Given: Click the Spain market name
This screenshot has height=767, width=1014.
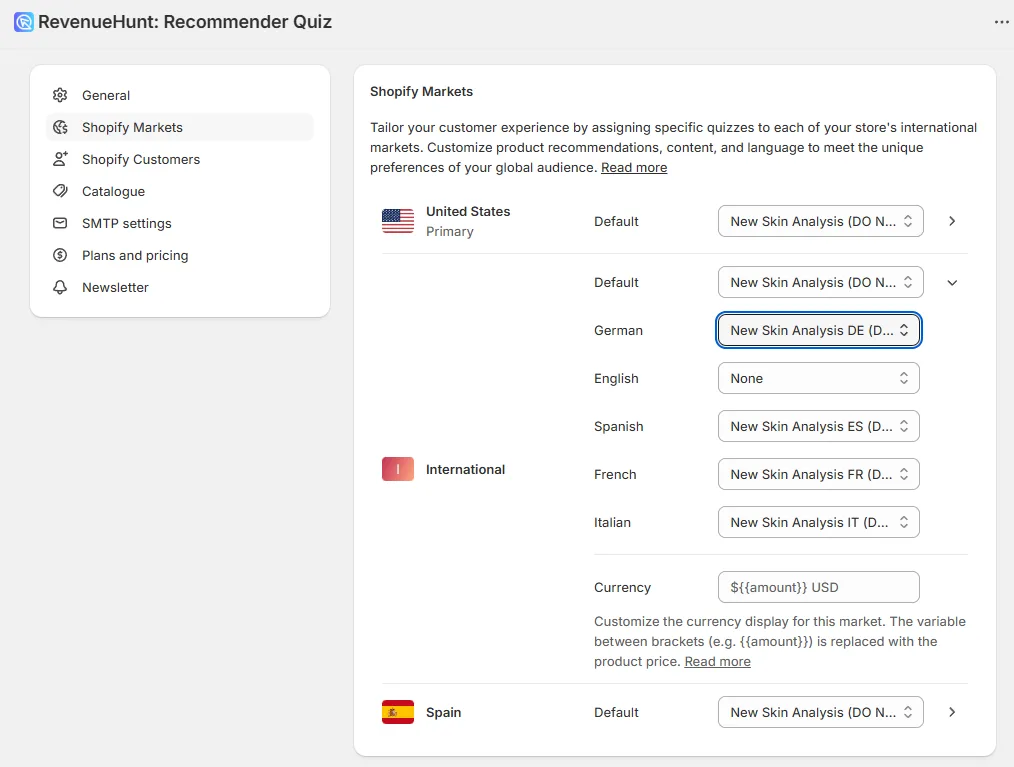Looking at the screenshot, I should (x=443, y=712).
